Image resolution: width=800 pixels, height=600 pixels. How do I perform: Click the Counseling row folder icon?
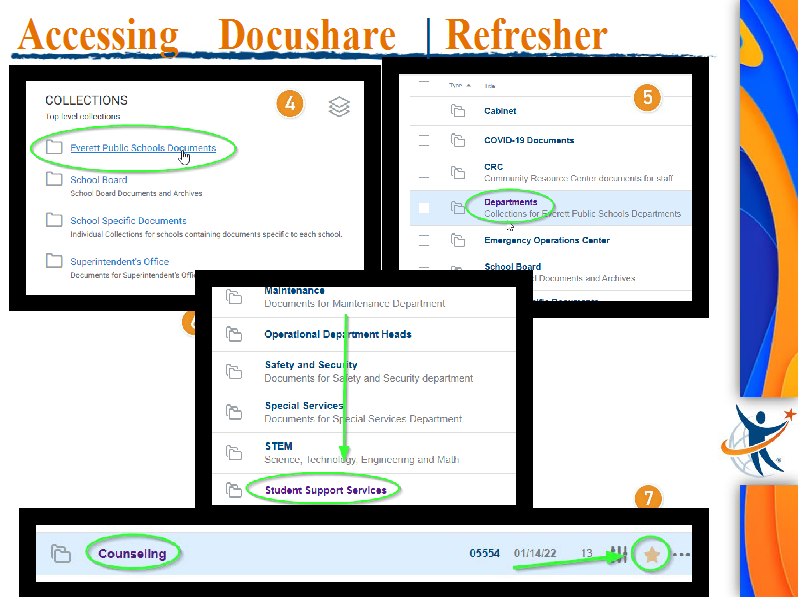[x=61, y=554]
